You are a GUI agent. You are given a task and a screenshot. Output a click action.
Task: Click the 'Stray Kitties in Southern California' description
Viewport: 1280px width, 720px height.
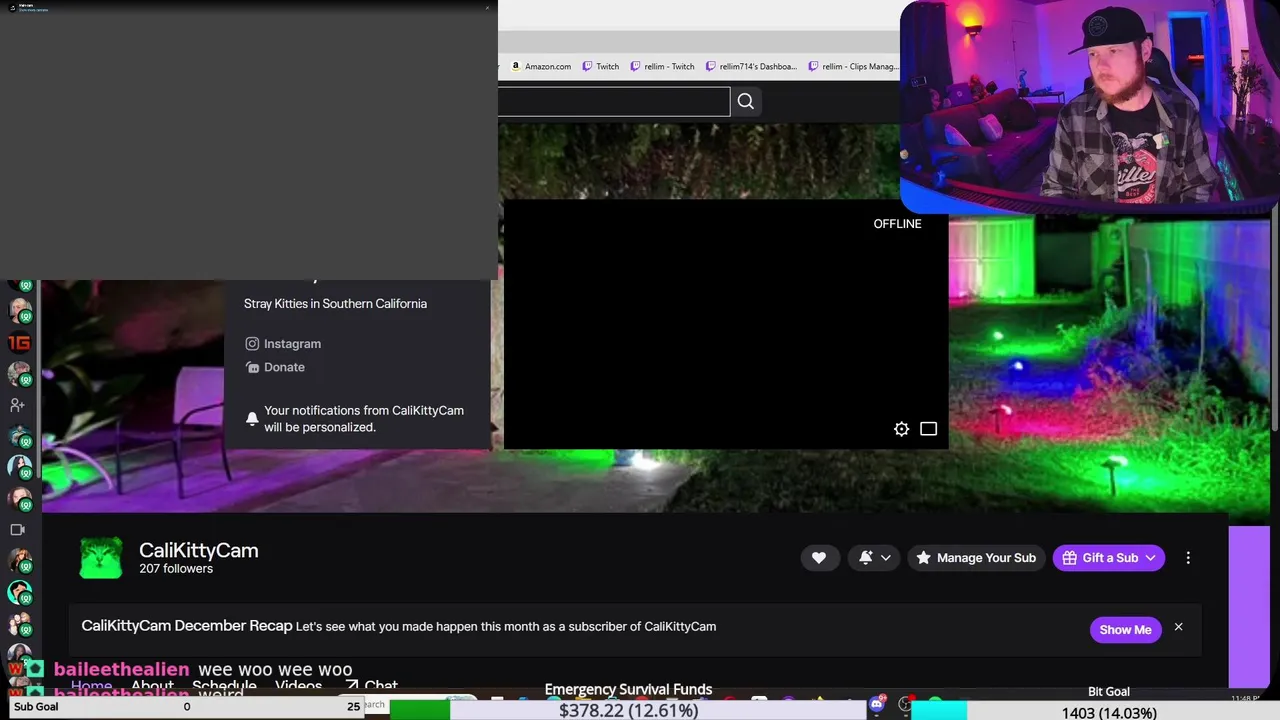pyautogui.click(x=335, y=304)
